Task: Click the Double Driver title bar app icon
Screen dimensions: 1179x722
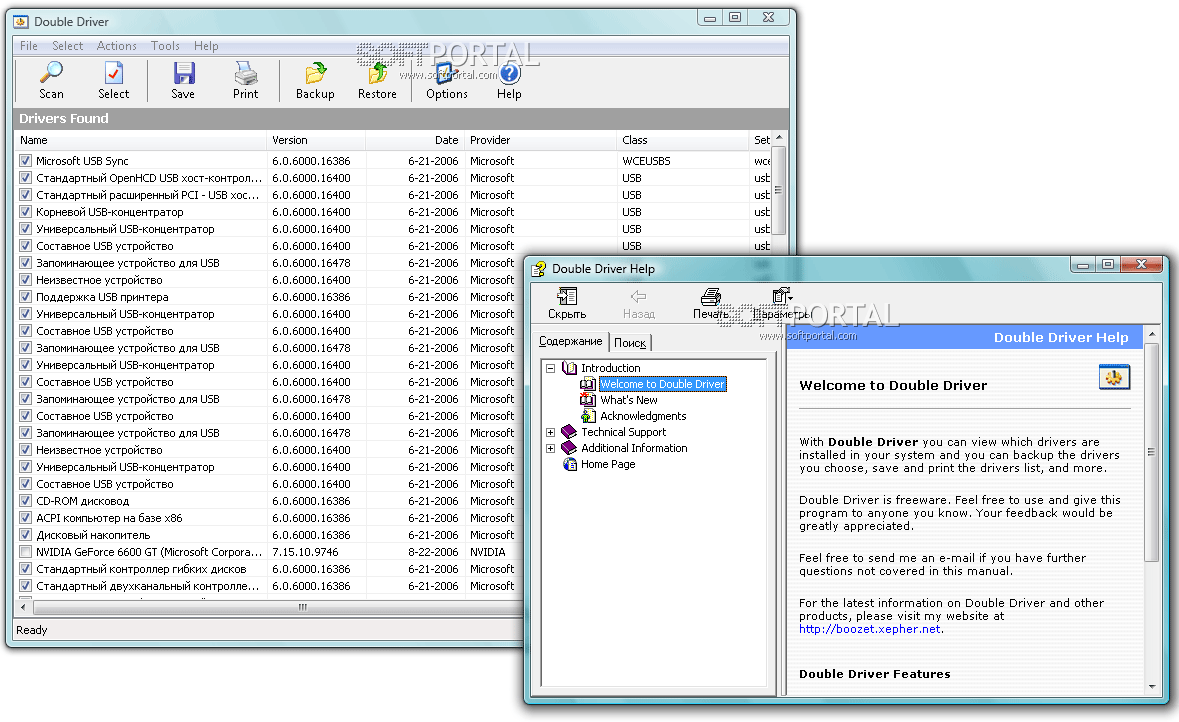Action: 21,21
